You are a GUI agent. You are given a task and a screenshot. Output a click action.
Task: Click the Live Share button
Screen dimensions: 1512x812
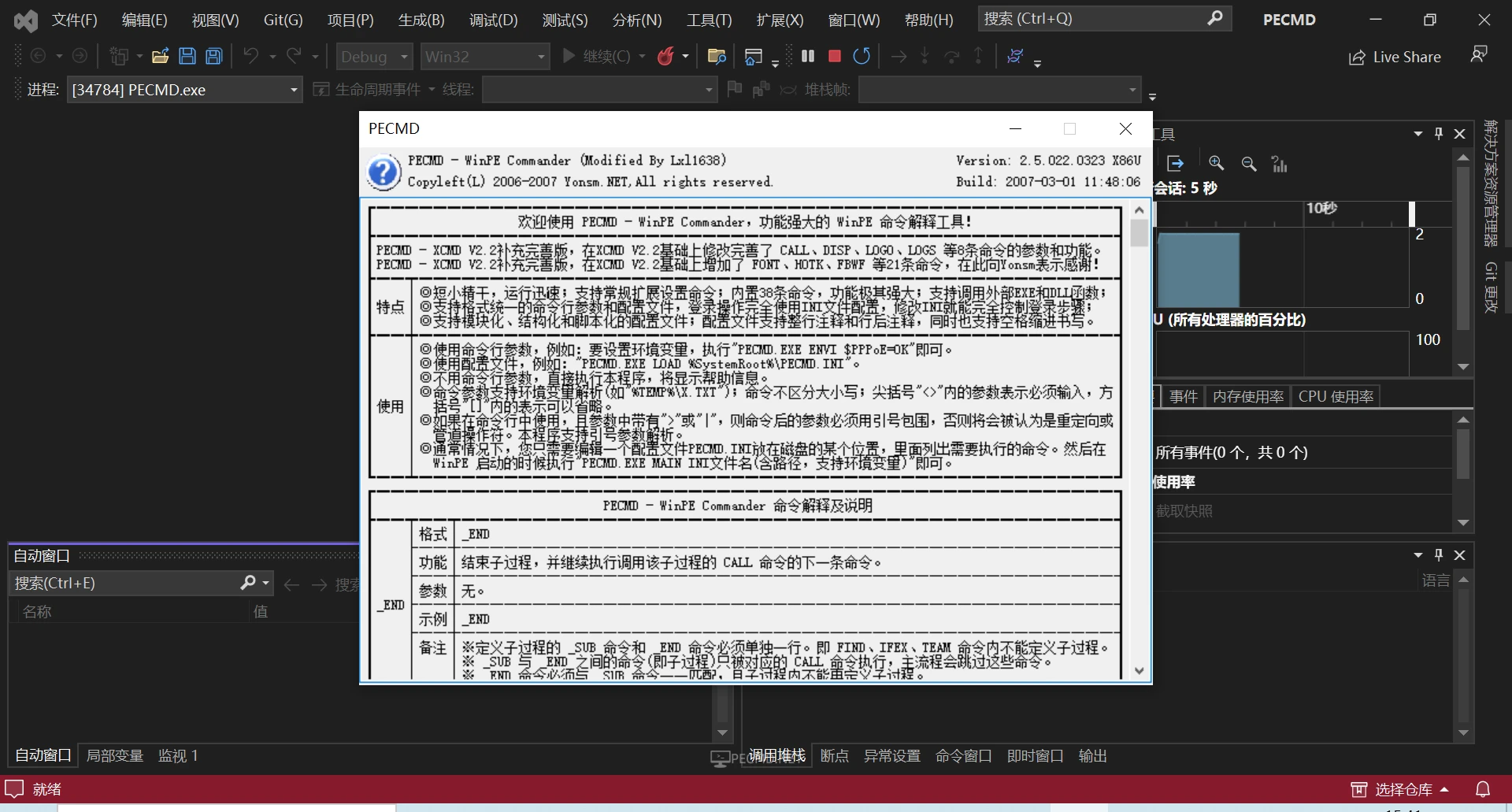1395,57
